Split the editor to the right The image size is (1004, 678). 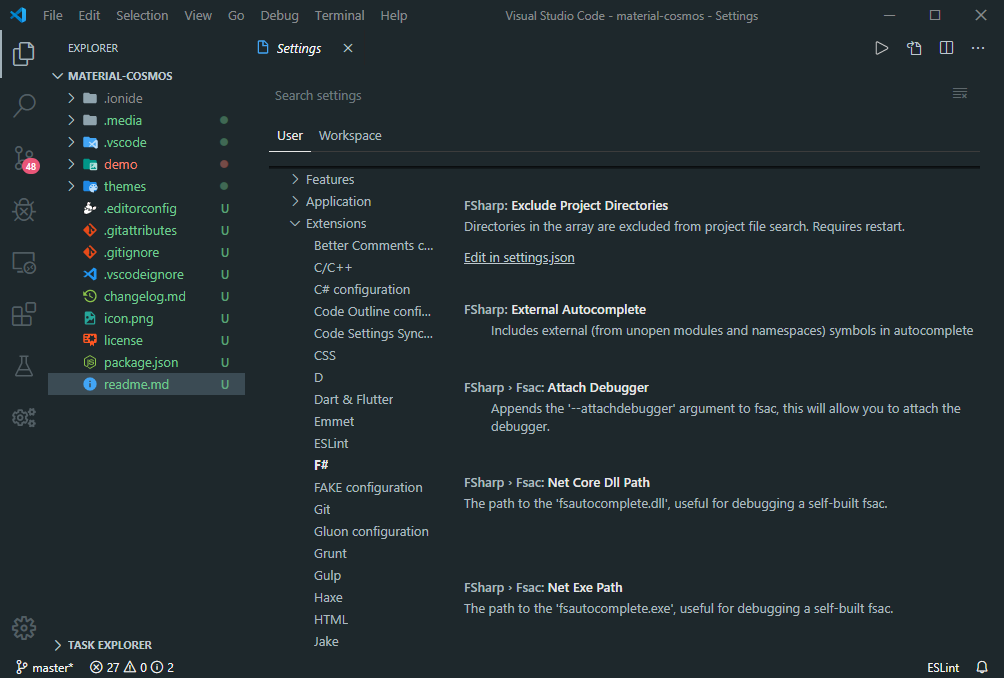pos(946,48)
